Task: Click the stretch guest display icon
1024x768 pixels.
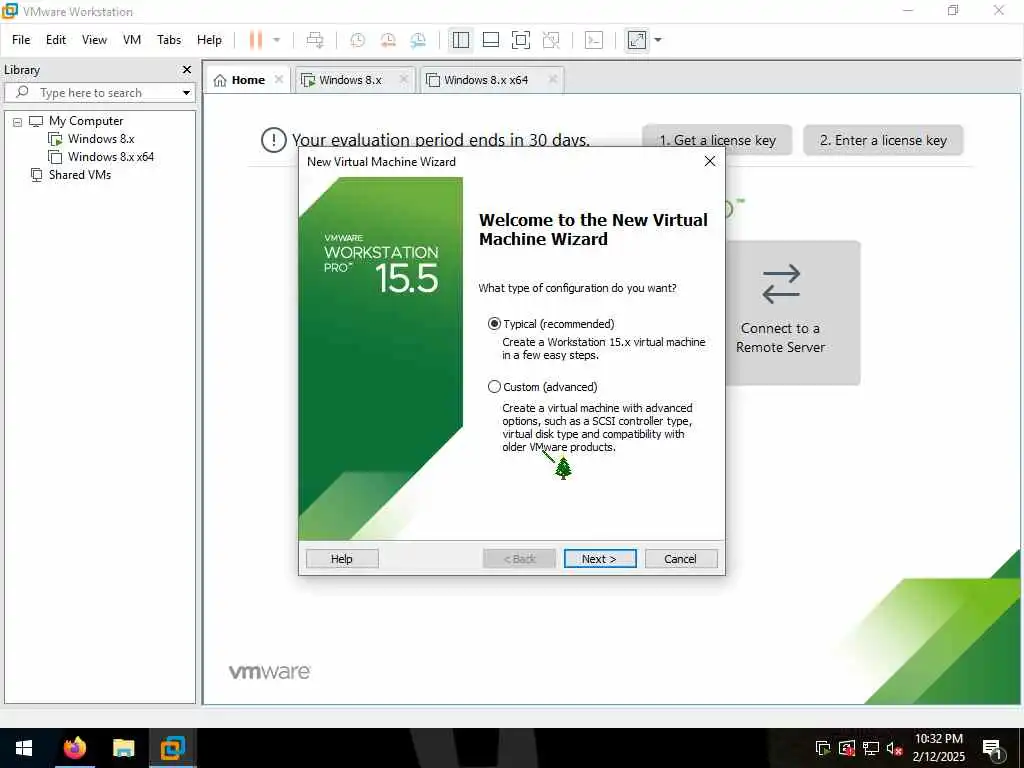Action: tap(637, 40)
